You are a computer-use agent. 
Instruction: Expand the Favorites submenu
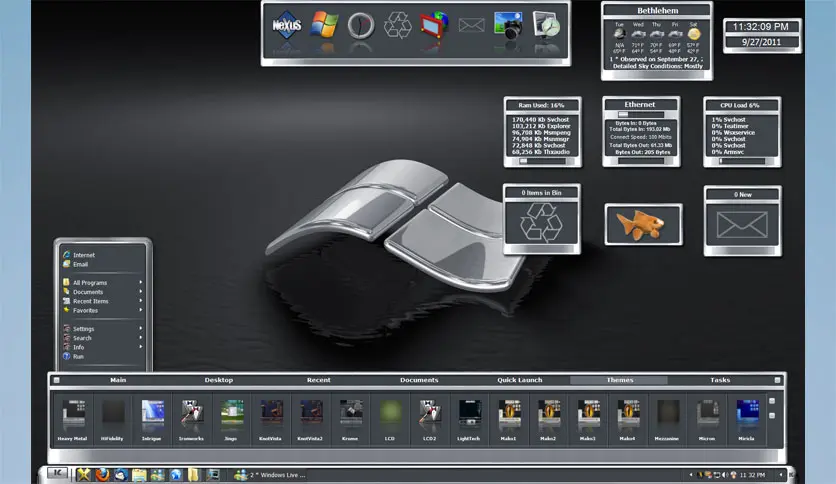(102, 310)
